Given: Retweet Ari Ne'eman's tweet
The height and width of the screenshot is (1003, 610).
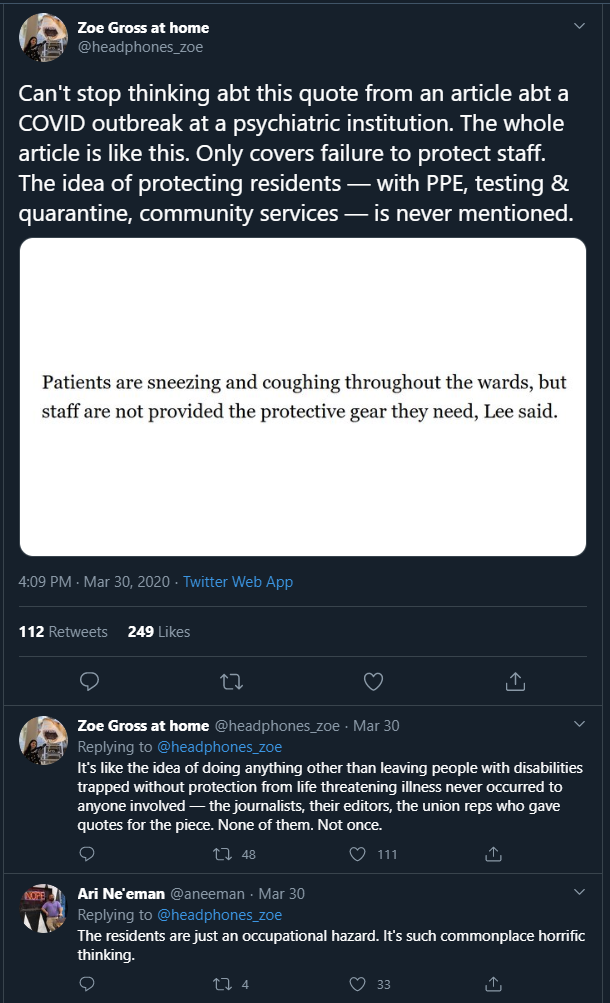Looking at the screenshot, I should [224, 984].
